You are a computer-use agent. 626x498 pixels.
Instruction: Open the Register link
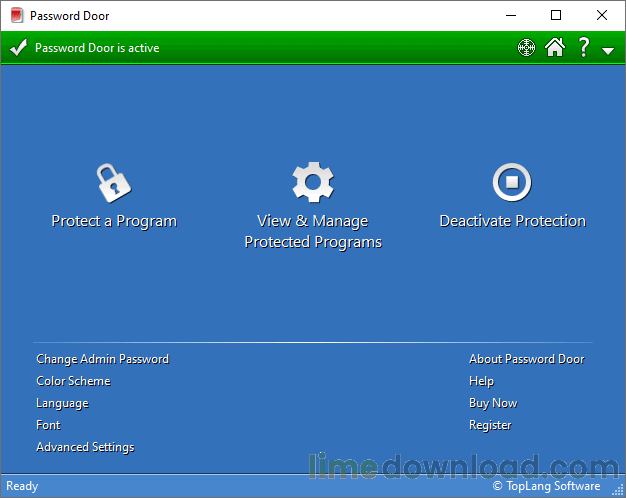click(490, 425)
